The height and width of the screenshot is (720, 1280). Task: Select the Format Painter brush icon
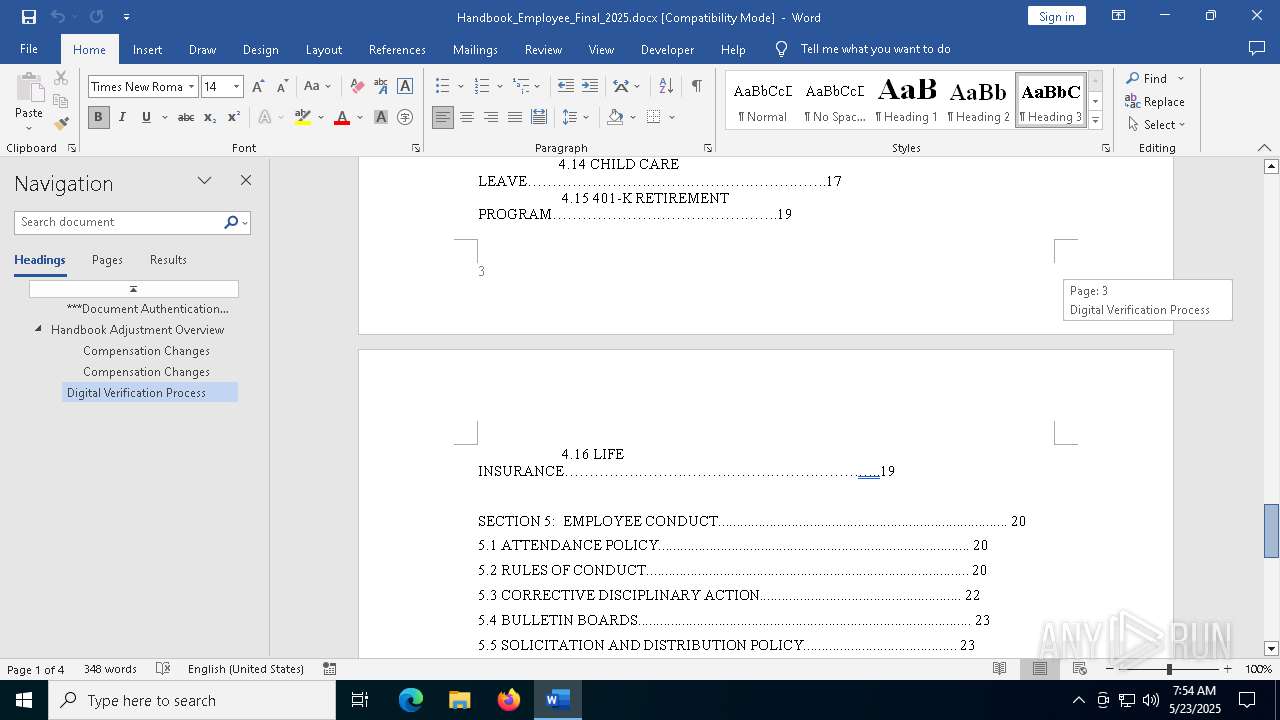[x=61, y=124]
